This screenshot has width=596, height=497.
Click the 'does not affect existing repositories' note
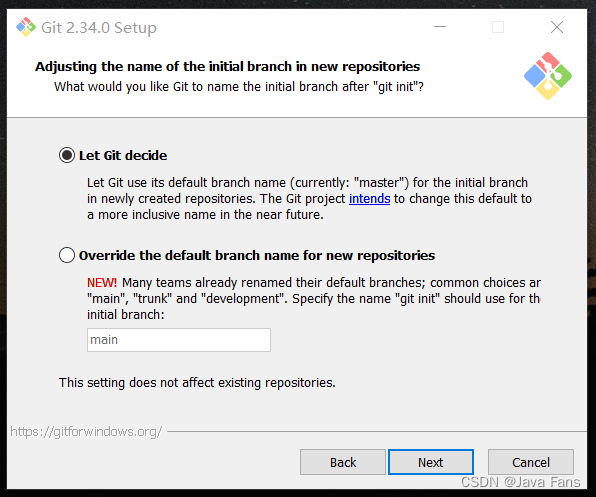[197, 383]
